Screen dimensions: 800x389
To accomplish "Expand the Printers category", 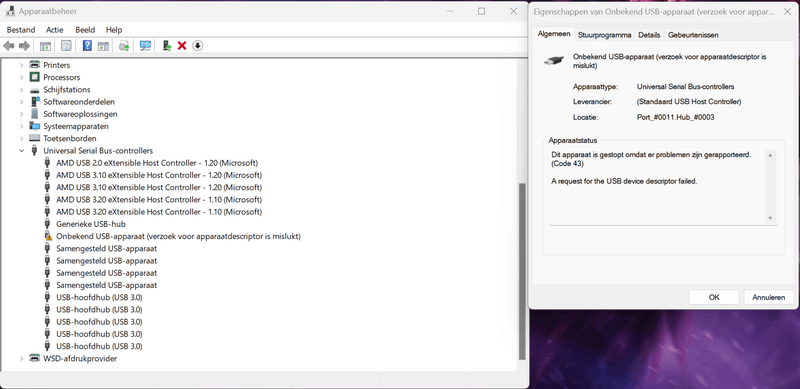I will pyautogui.click(x=21, y=65).
